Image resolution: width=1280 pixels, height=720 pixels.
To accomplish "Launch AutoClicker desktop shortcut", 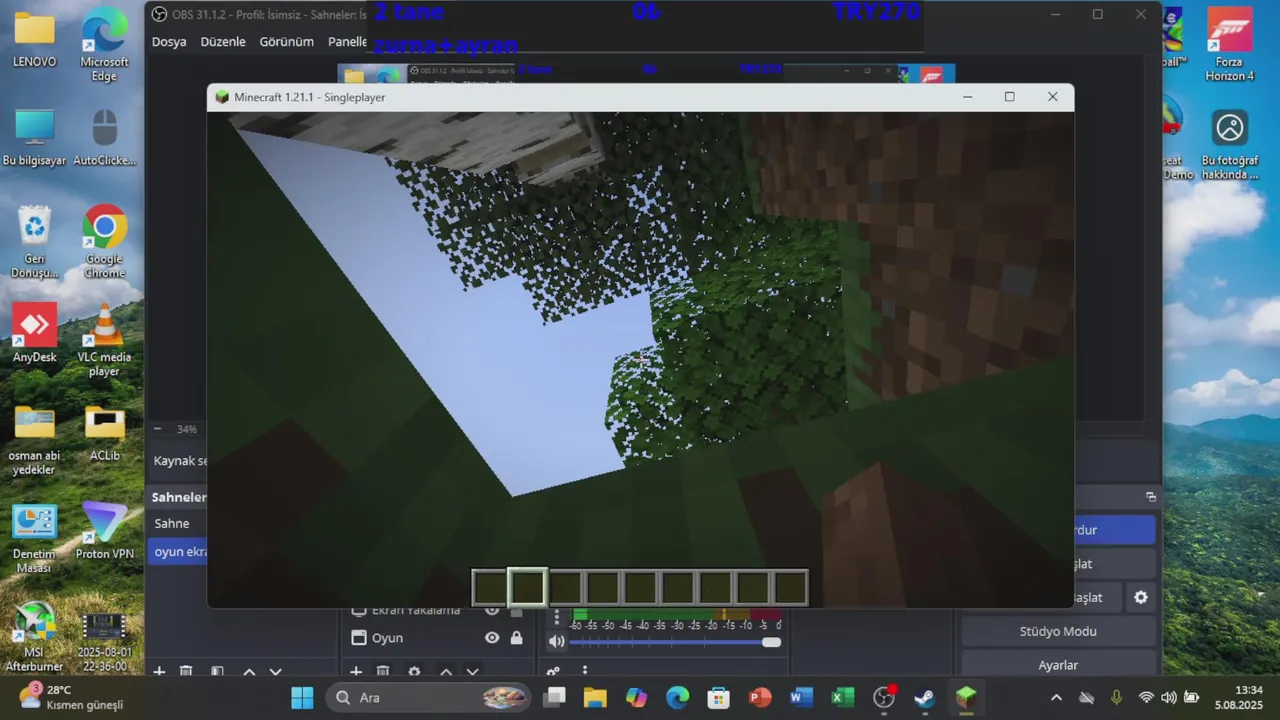I will pyautogui.click(x=105, y=137).
